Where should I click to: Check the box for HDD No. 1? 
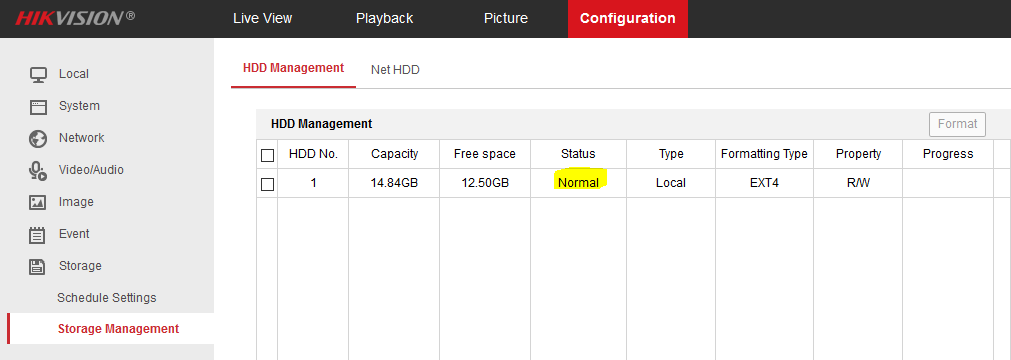267,184
